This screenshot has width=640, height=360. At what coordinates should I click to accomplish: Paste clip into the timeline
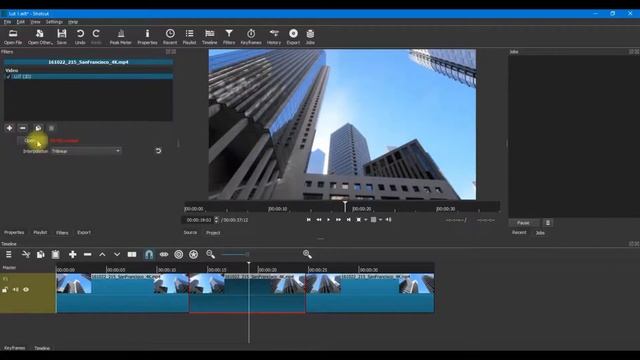[x=56, y=254]
